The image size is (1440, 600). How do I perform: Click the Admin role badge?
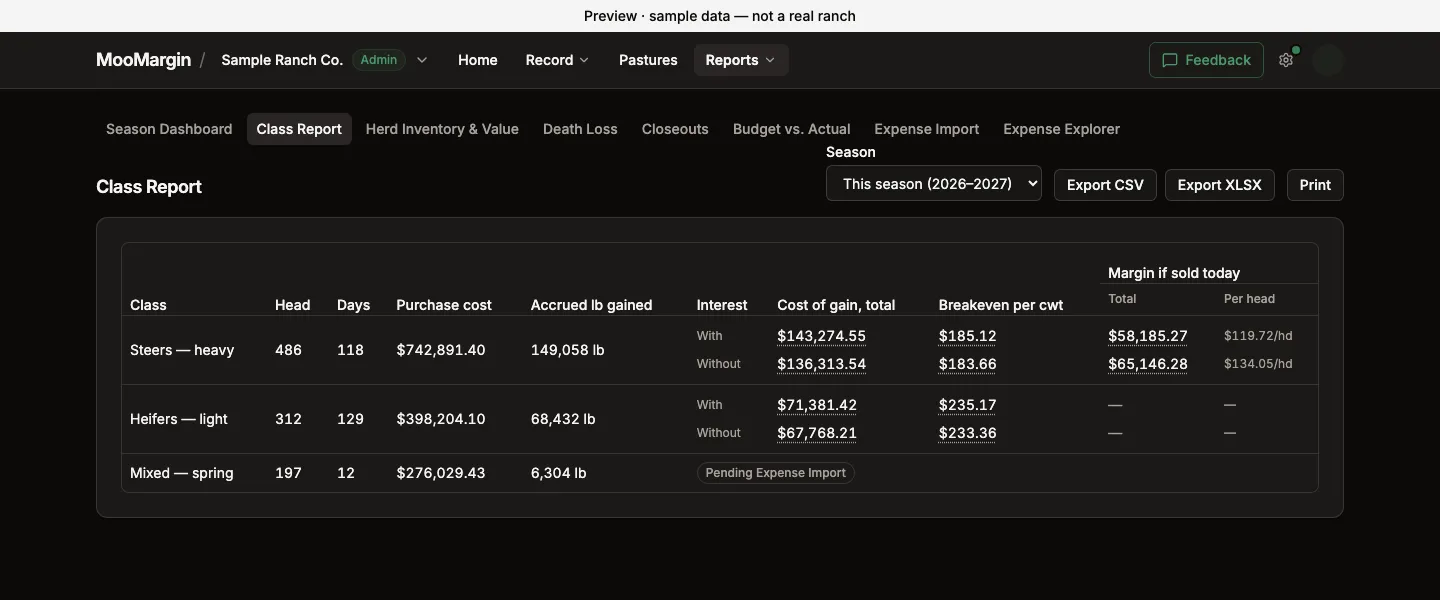tap(379, 60)
